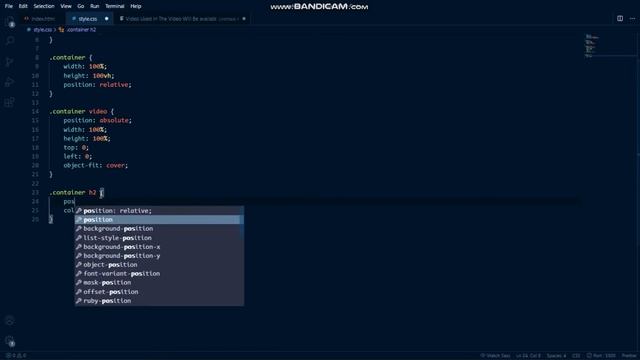Select the 'object-position' suggestion
This screenshot has height=360, width=640.
tap(159, 264)
